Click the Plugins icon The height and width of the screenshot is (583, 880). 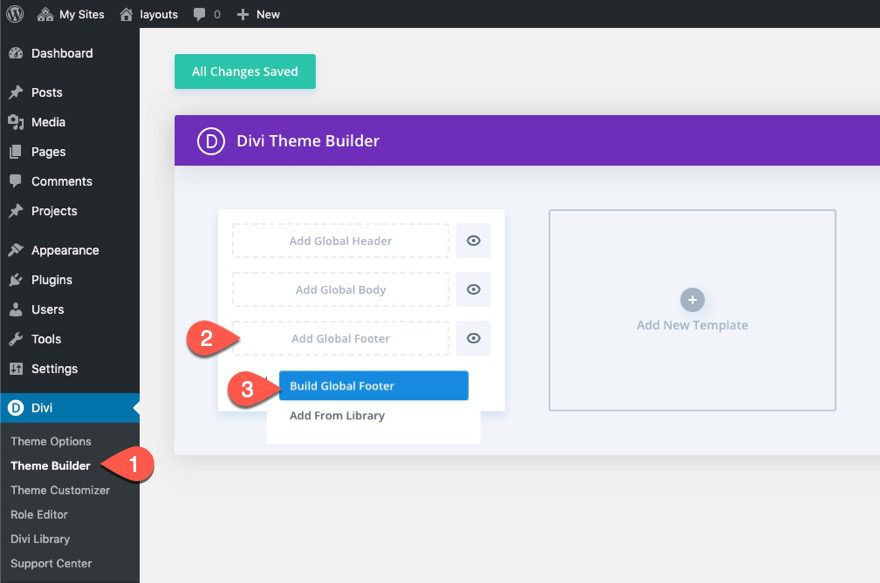click(14, 280)
